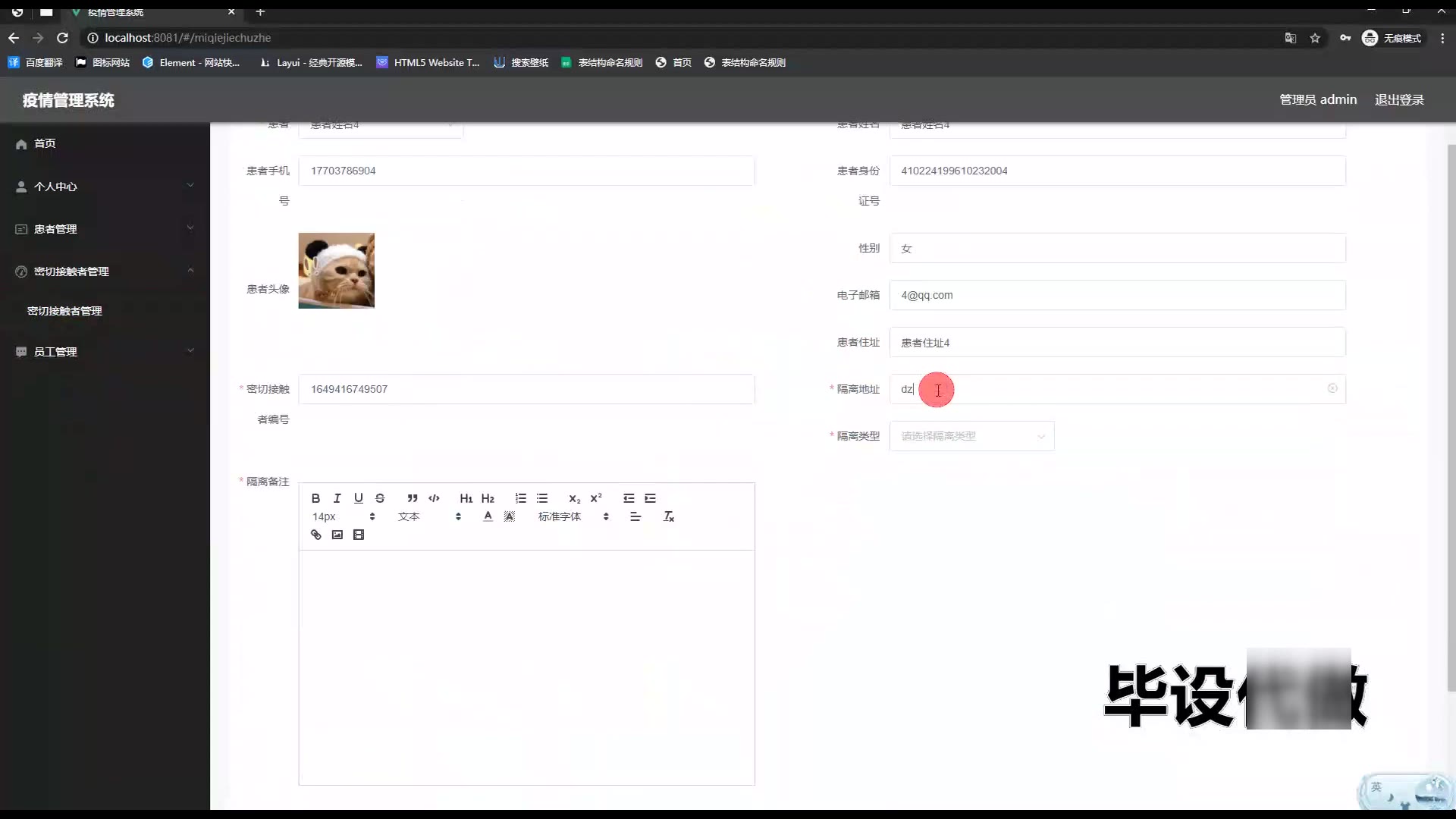Image resolution: width=1456 pixels, height=819 pixels.
Task: Insert an image in the editor
Action: [x=337, y=535]
